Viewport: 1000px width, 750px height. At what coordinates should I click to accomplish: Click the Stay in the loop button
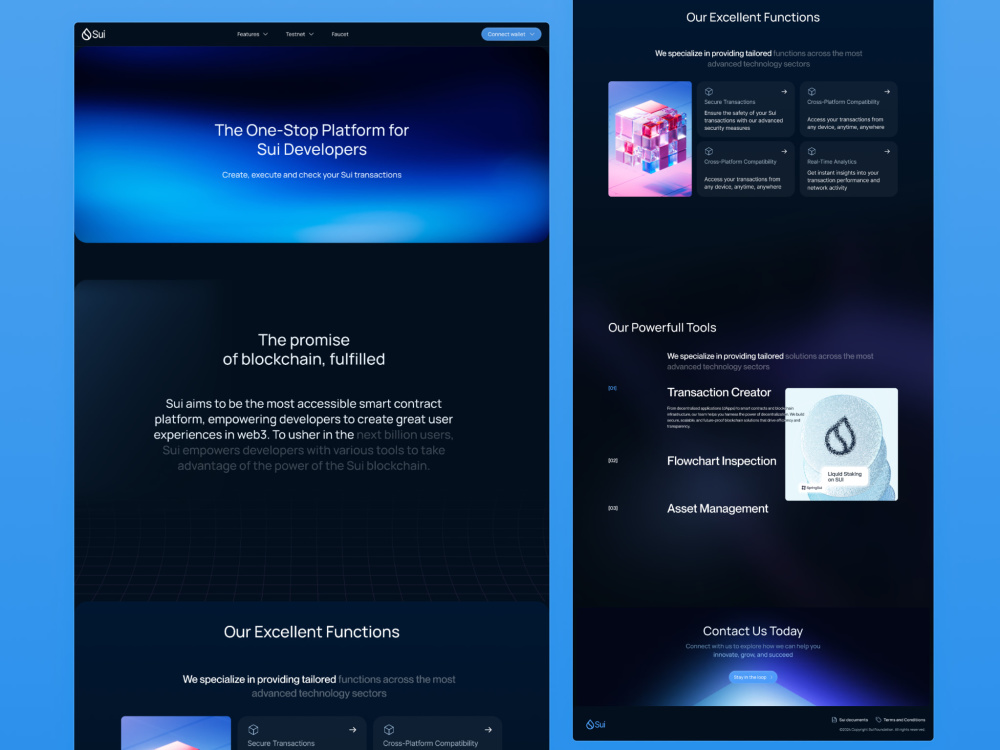tap(753, 677)
